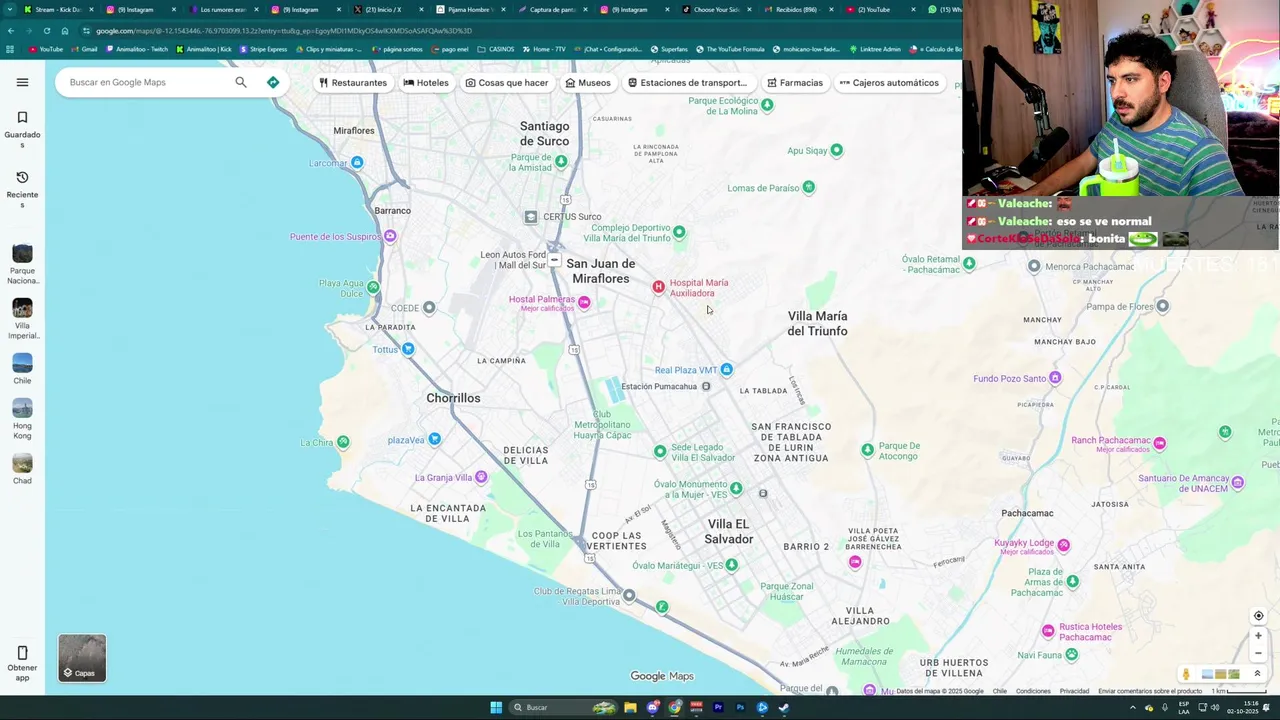Click the browser address bar URL

[x=284, y=31]
